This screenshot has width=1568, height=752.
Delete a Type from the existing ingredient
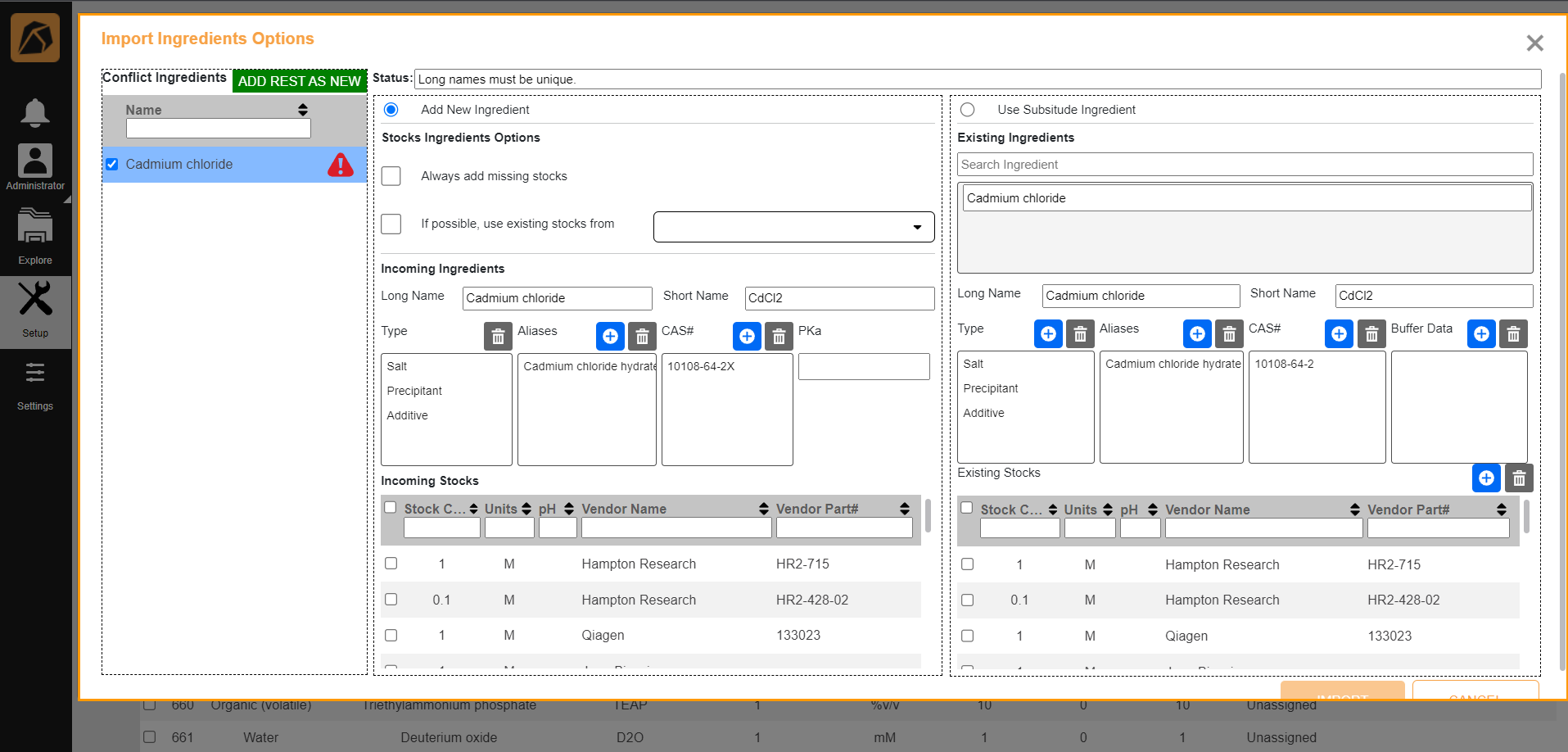pos(1080,334)
